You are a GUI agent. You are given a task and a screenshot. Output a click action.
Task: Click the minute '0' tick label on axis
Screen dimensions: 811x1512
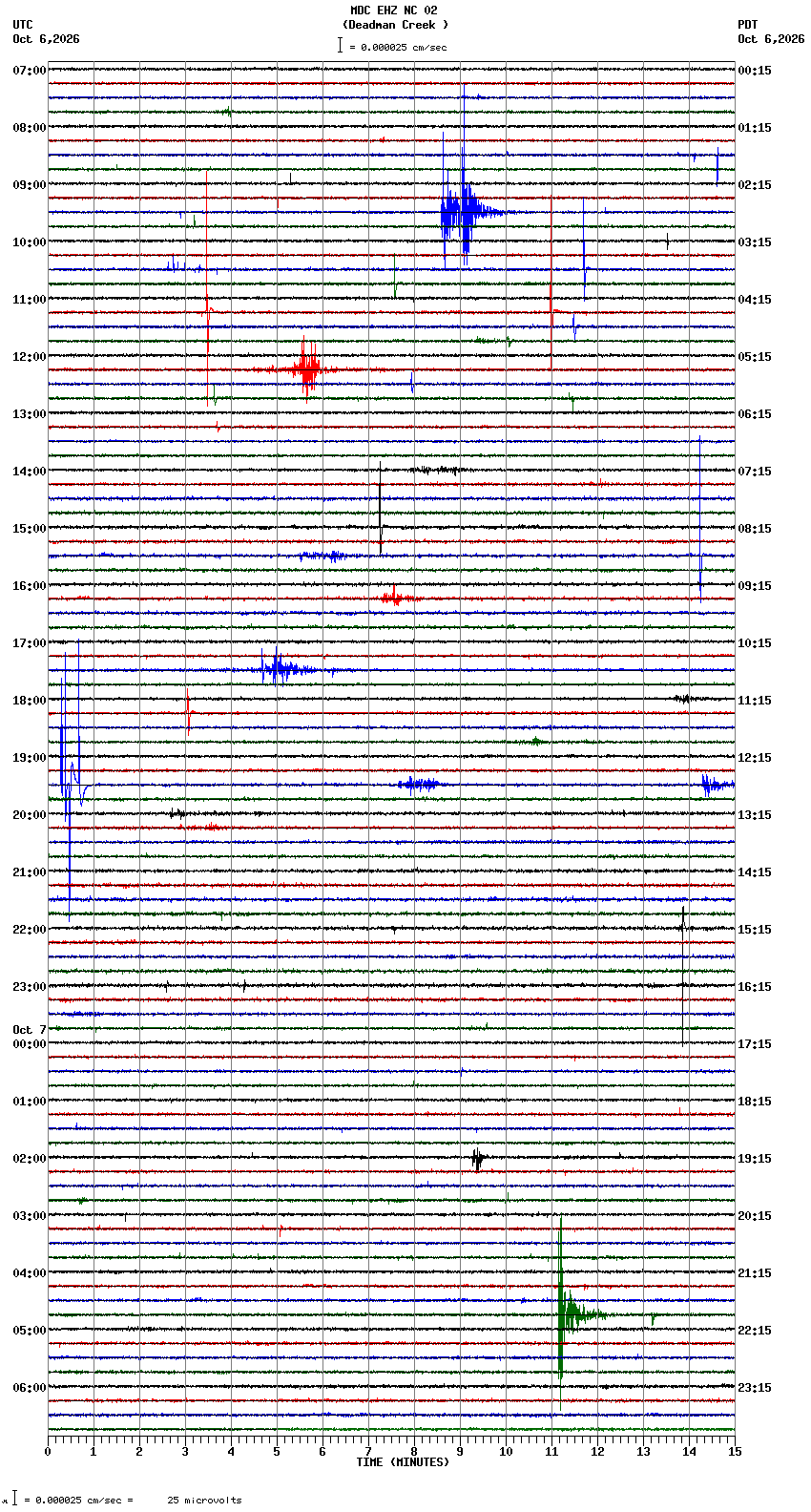[x=48, y=1452]
